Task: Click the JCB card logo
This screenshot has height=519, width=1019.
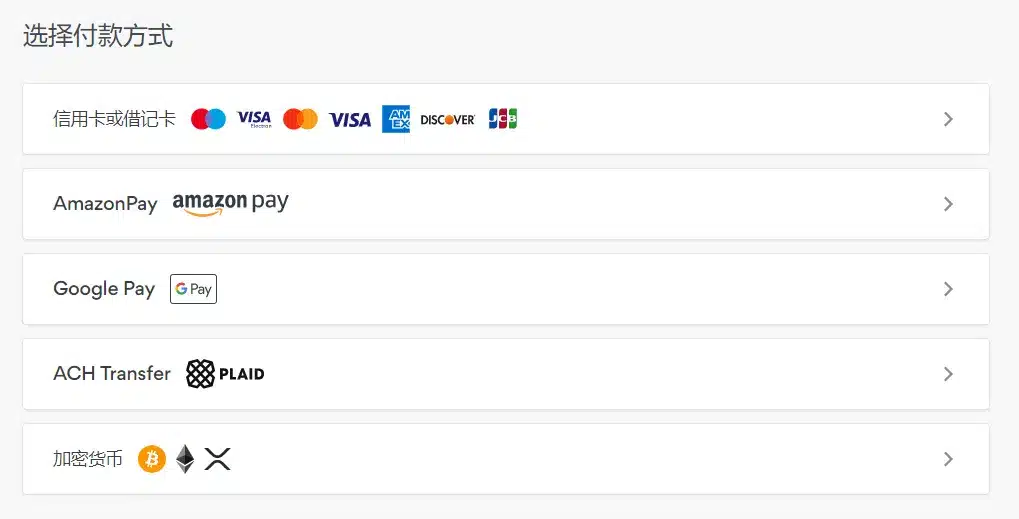Action: [x=503, y=118]
